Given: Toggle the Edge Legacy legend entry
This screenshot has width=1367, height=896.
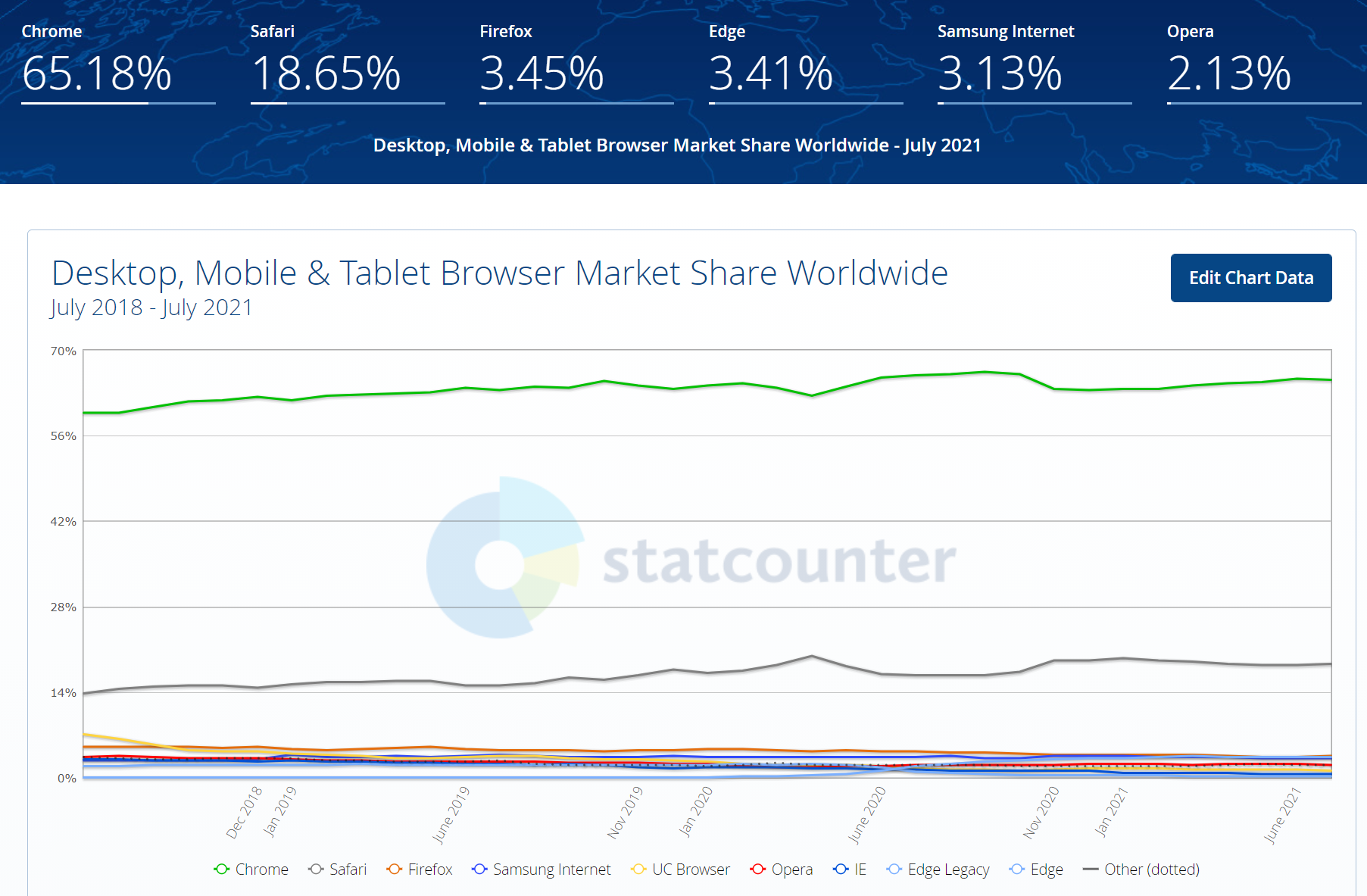Looking at the screenshot, I should click(x=938, y=869).
